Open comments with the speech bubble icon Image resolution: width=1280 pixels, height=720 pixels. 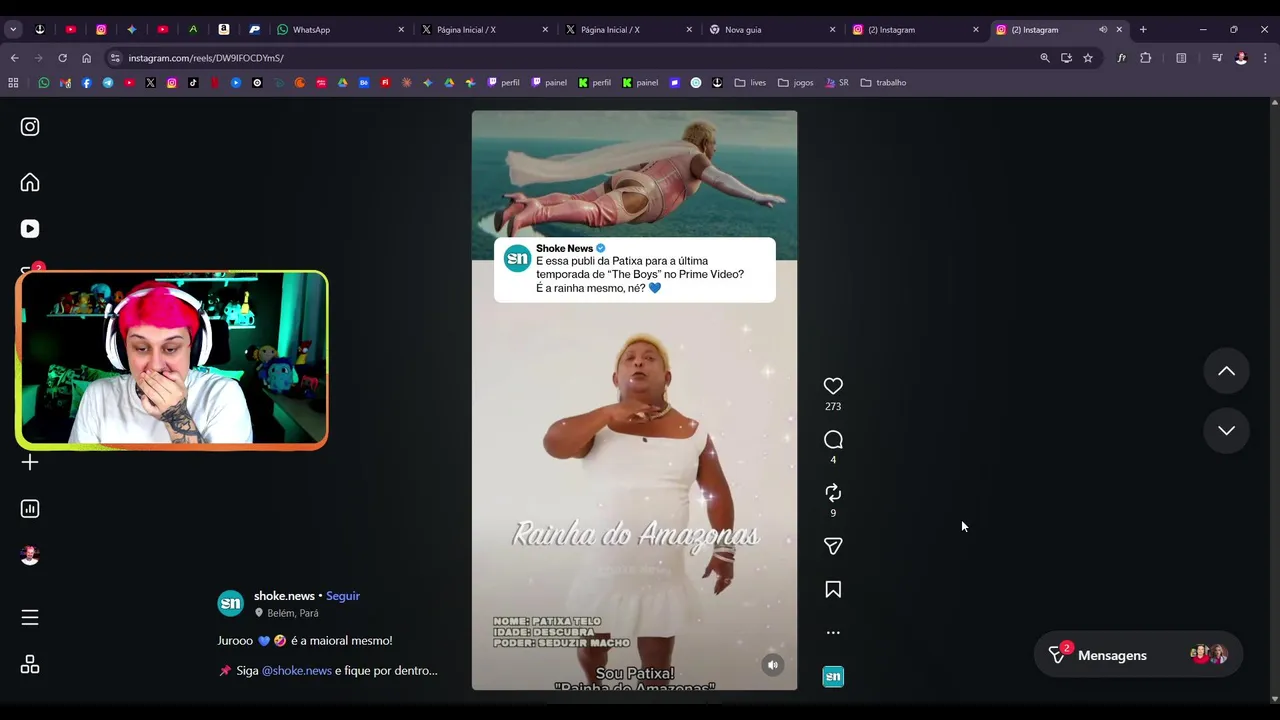point(833,440)
